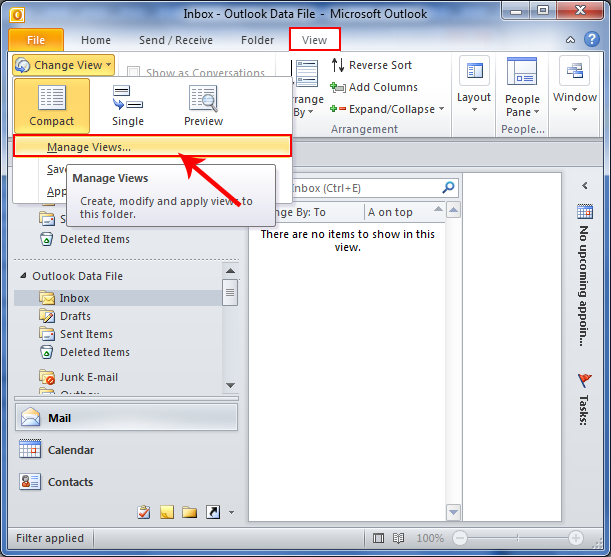Open Tasks via clipboard icon in navigation pane
Viewport: 611px width, 557px height.
[144, 512]
